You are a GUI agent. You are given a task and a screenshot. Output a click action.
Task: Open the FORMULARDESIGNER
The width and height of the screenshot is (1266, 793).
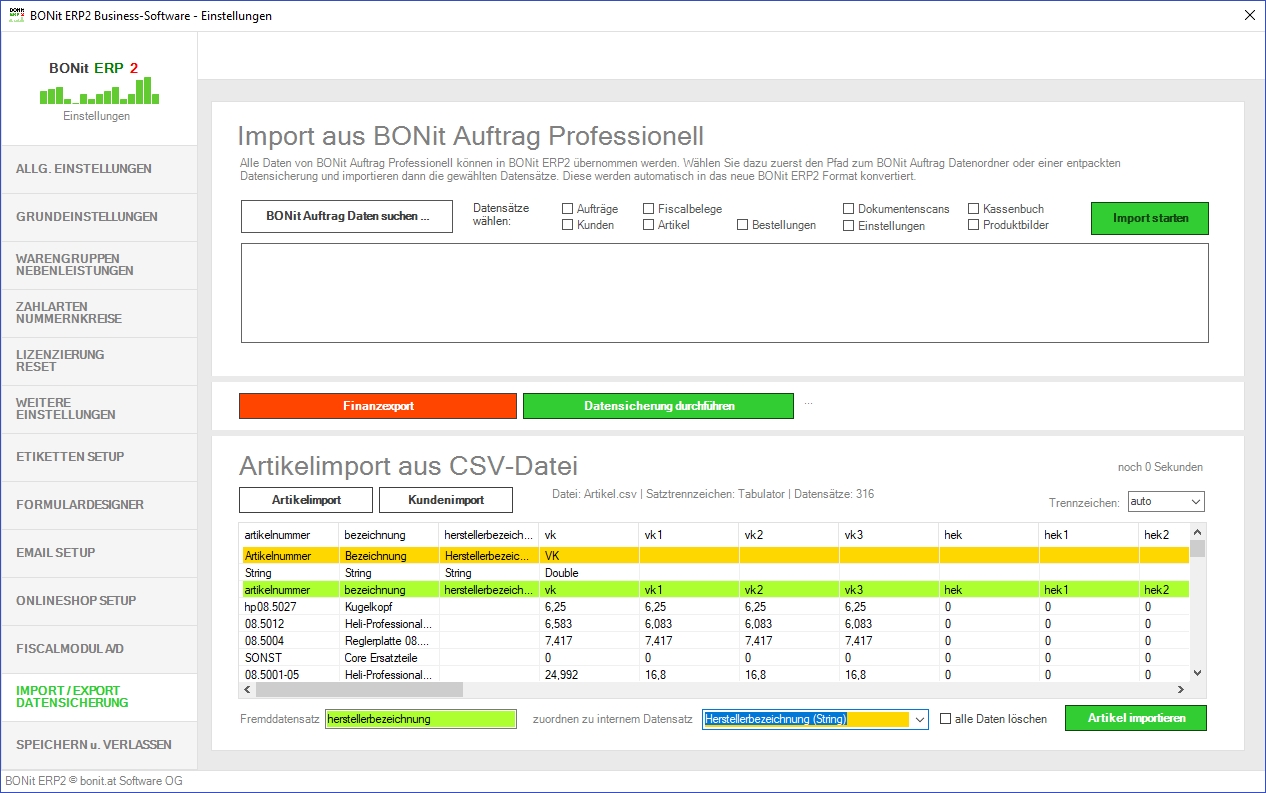[x=99, y=505]
